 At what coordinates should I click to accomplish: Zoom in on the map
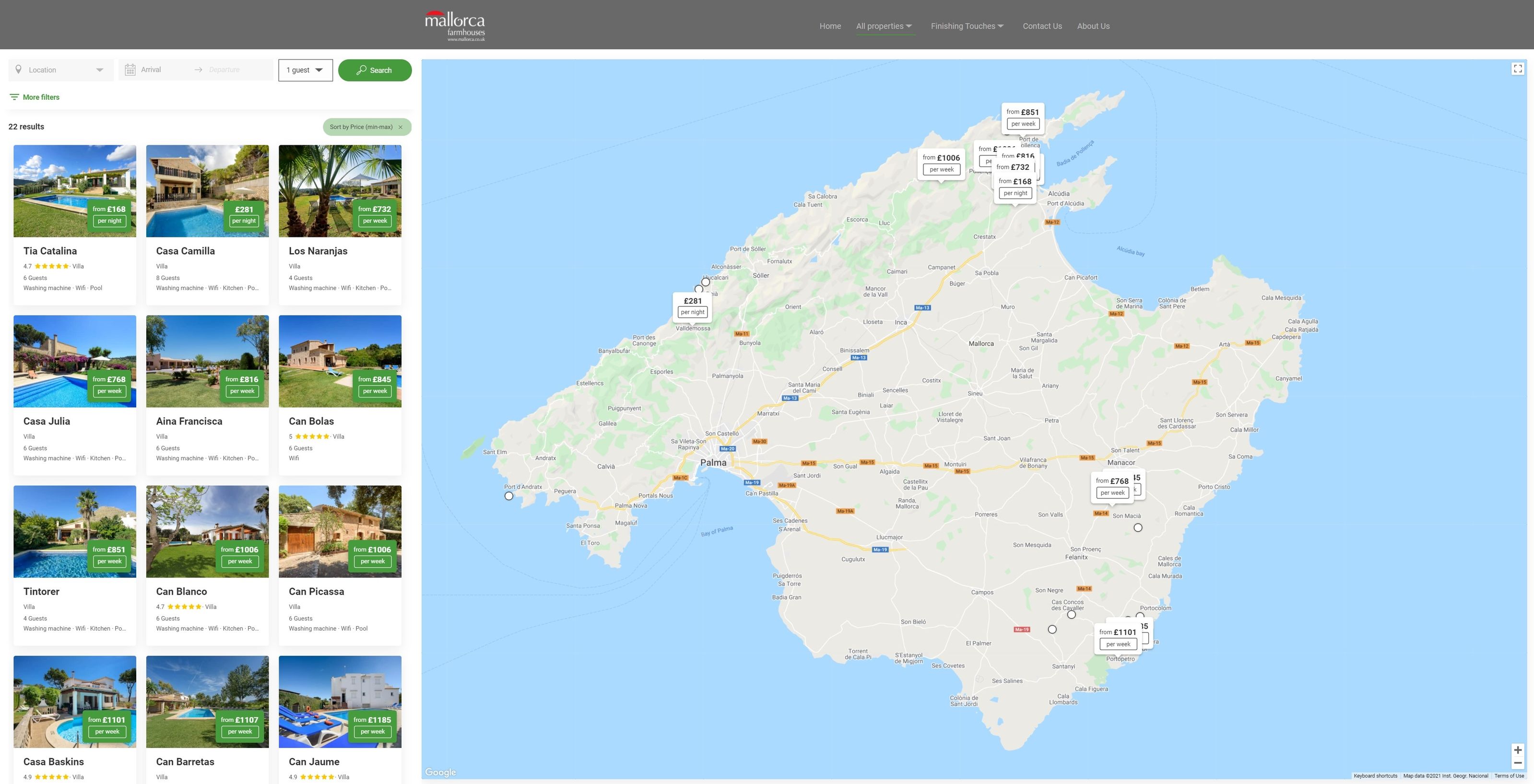click(1518, 750)
